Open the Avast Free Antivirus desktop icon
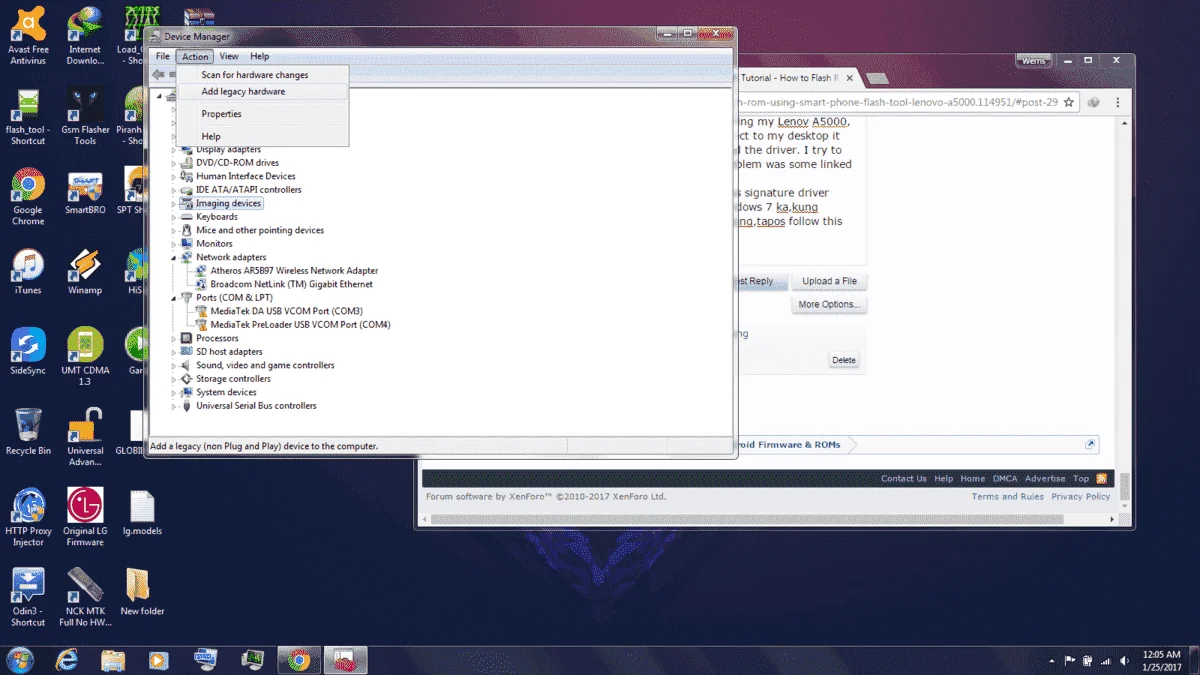The height and width of the screenshot is (675, 1200). 28,35
